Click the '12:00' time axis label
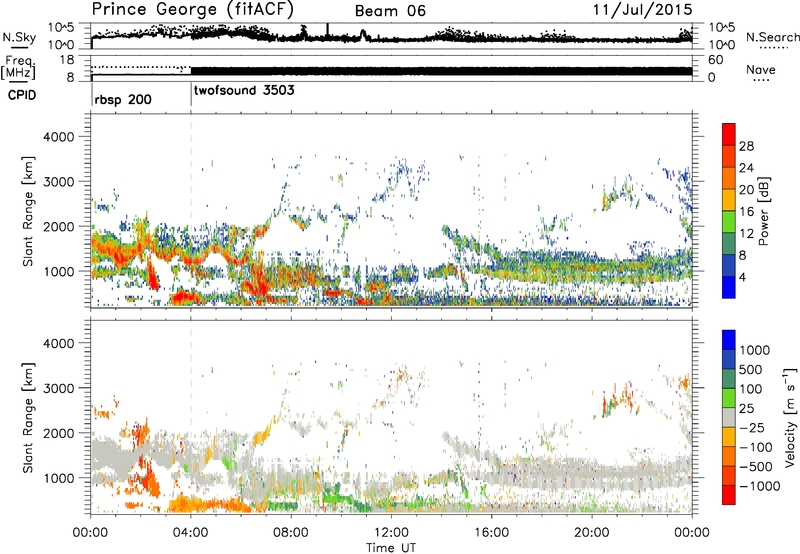The image size is (800, 554). [x=391, y=533]
